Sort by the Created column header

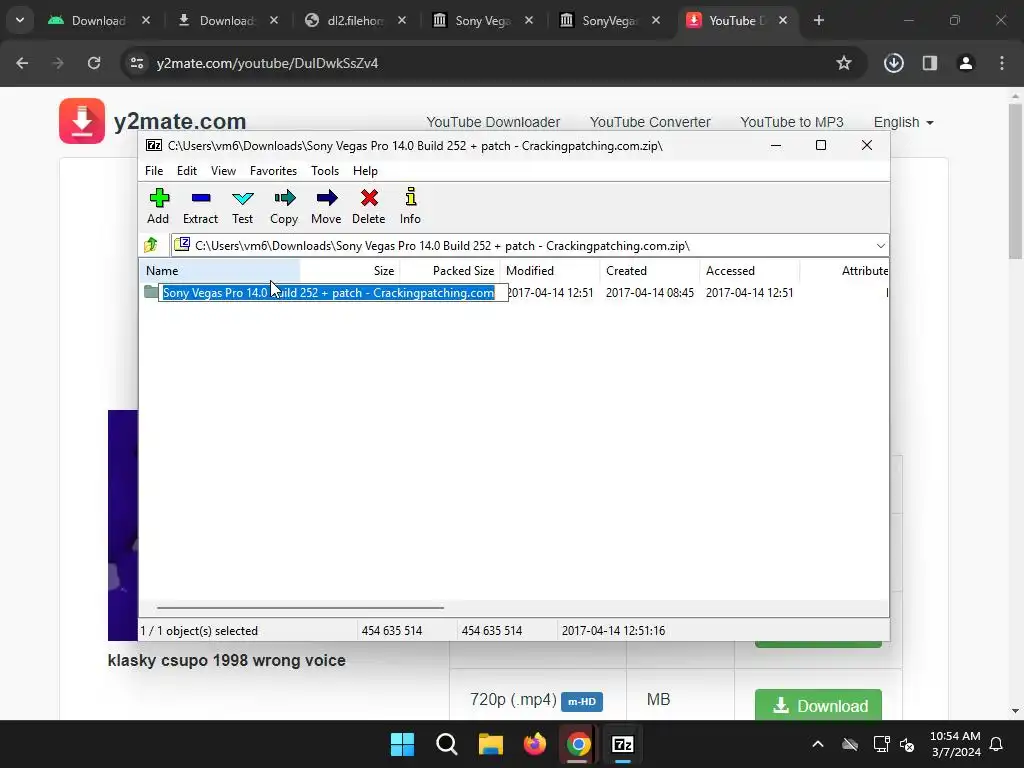(650, 270)
